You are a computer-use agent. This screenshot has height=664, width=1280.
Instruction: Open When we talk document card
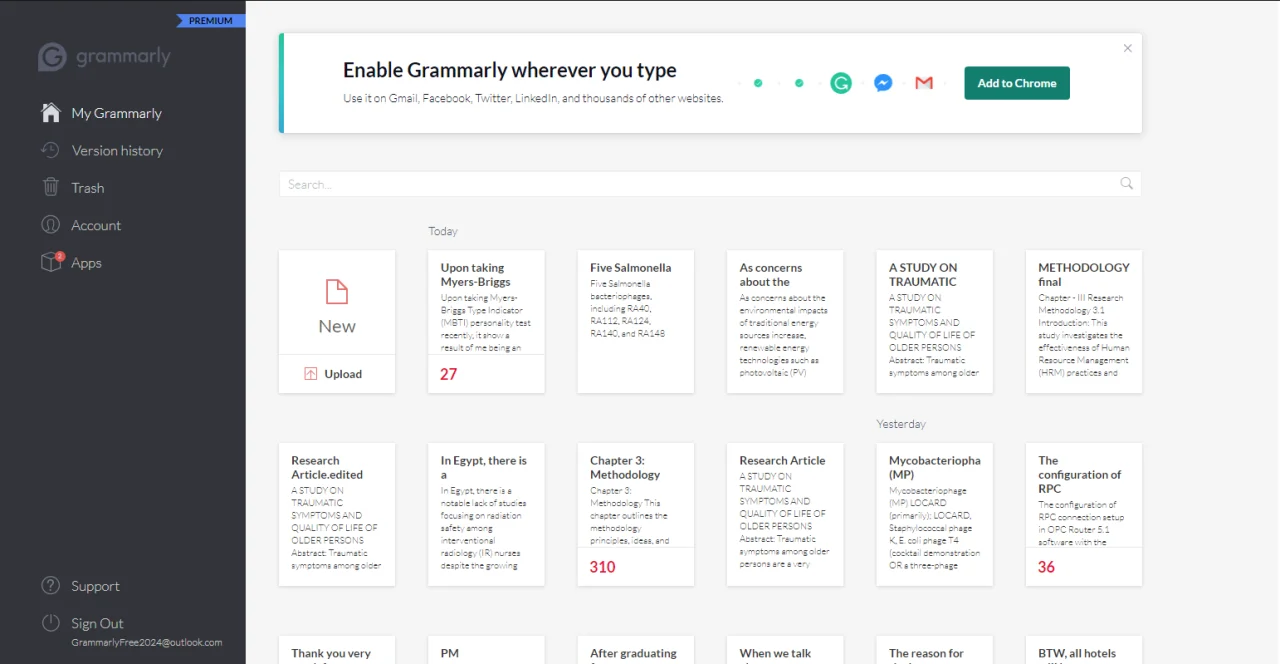click(x=785, y=650)
